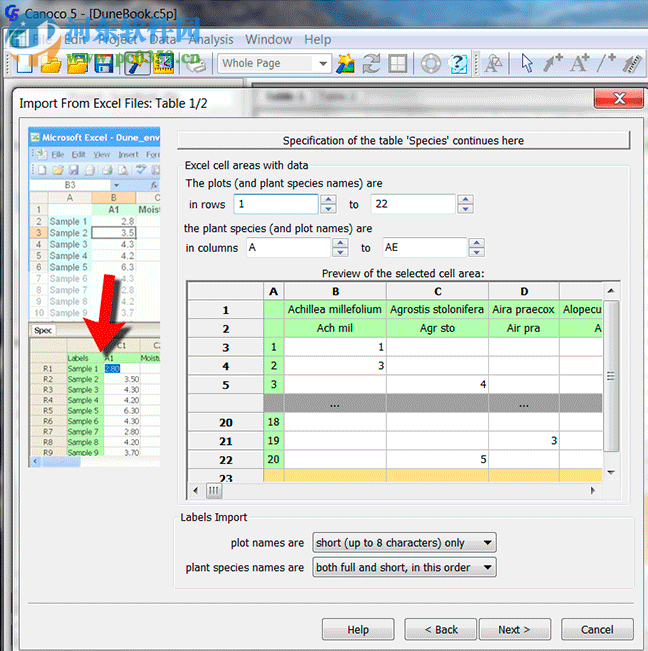
Task: Open the plant species names are dropdown
Action: (x=404, y=567)
